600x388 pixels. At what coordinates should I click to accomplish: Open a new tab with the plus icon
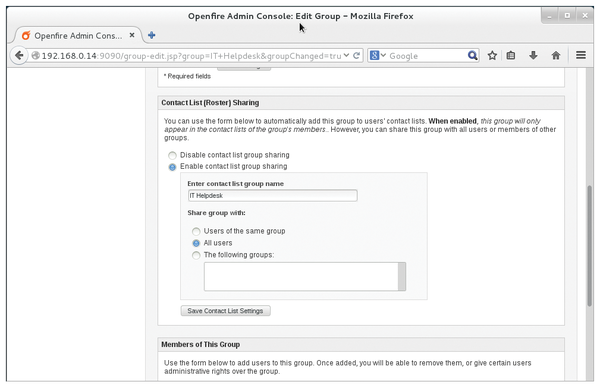point(152,35)
